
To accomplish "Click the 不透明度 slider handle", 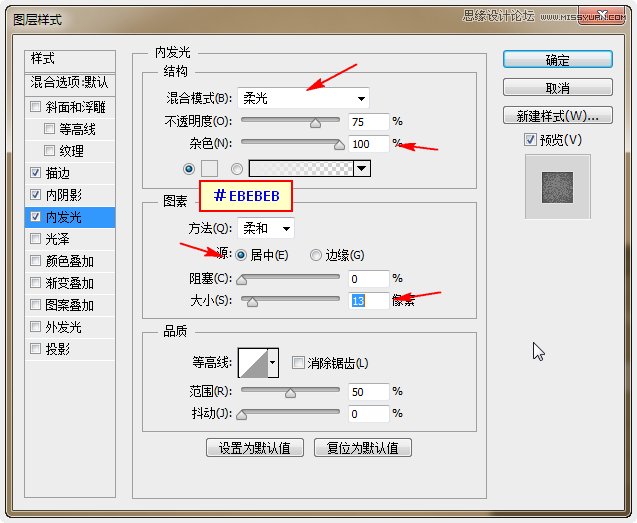I will [x=315, y=123].
